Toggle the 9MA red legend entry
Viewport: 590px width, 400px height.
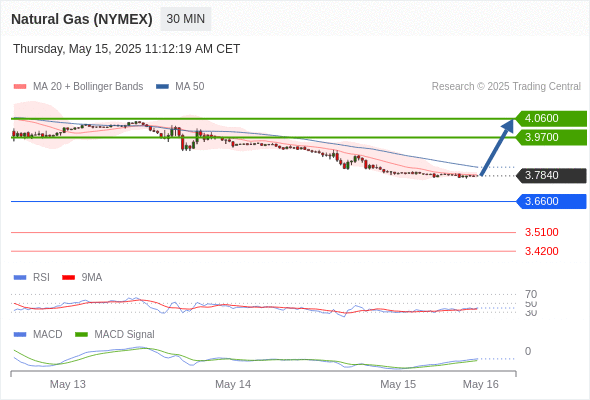tap(82, 277)
